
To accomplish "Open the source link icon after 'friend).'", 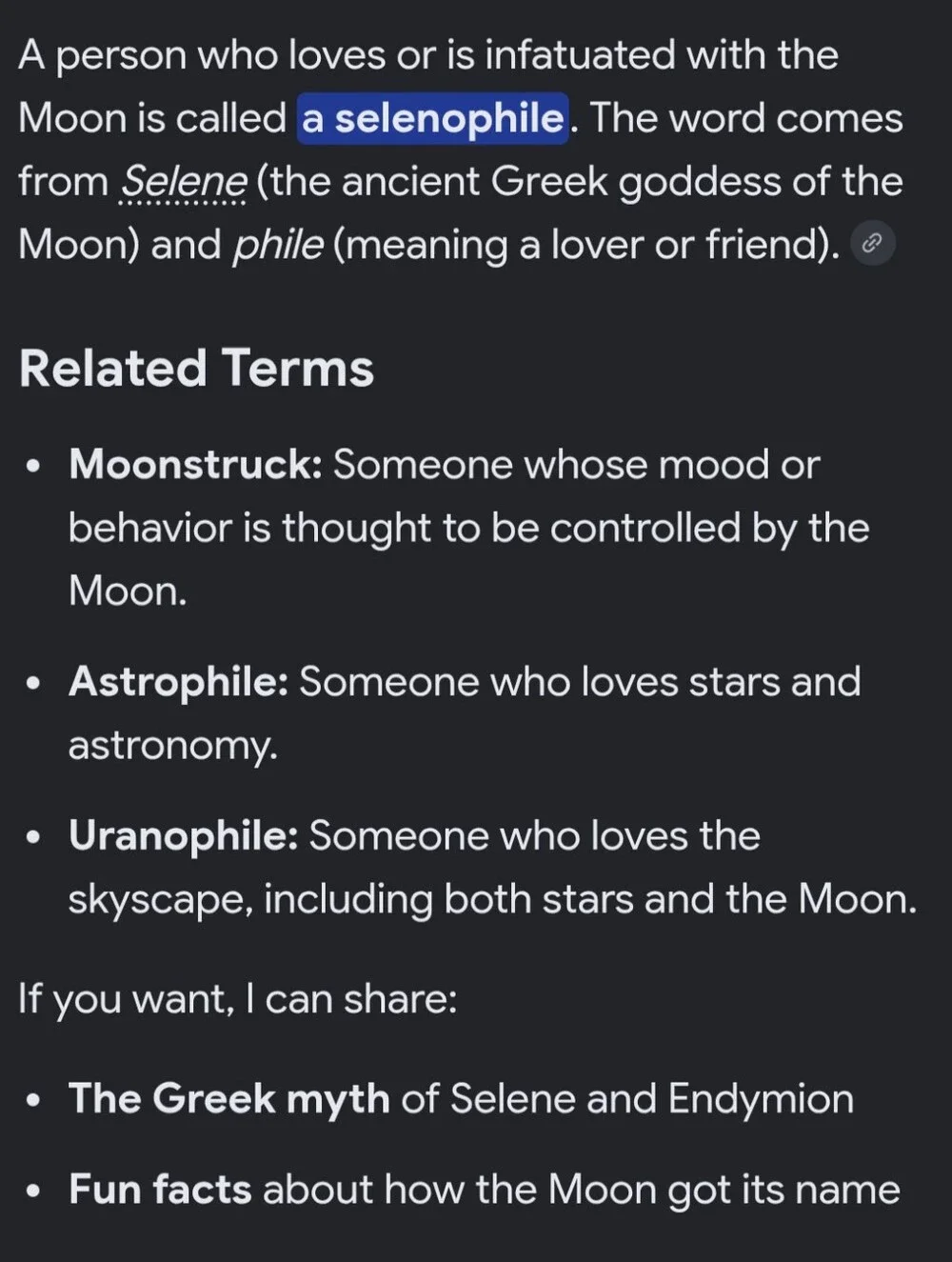I will [x=872, y=244].
